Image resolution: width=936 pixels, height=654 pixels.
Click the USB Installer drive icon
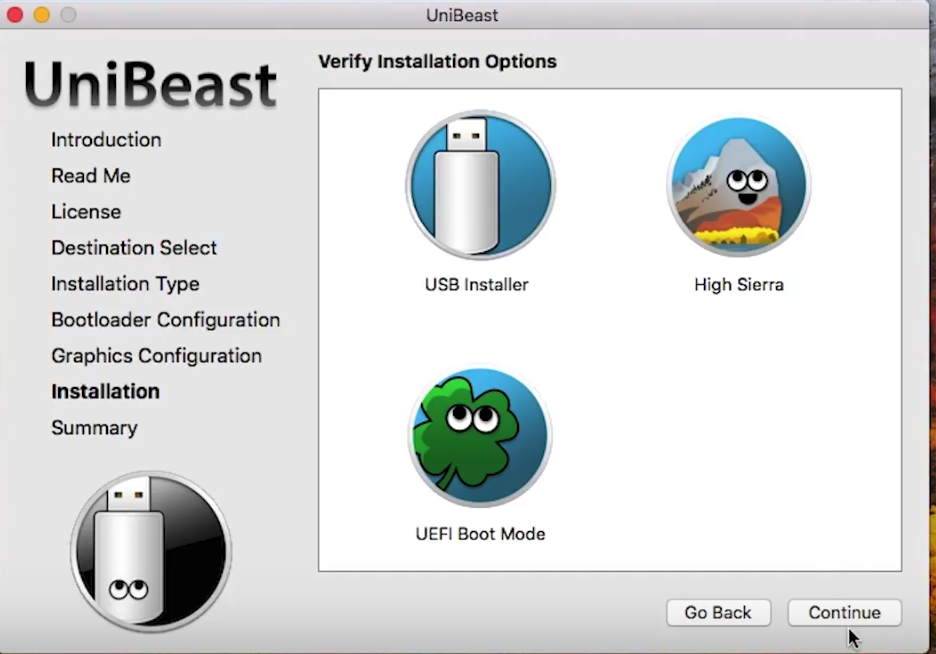[480, 185]
